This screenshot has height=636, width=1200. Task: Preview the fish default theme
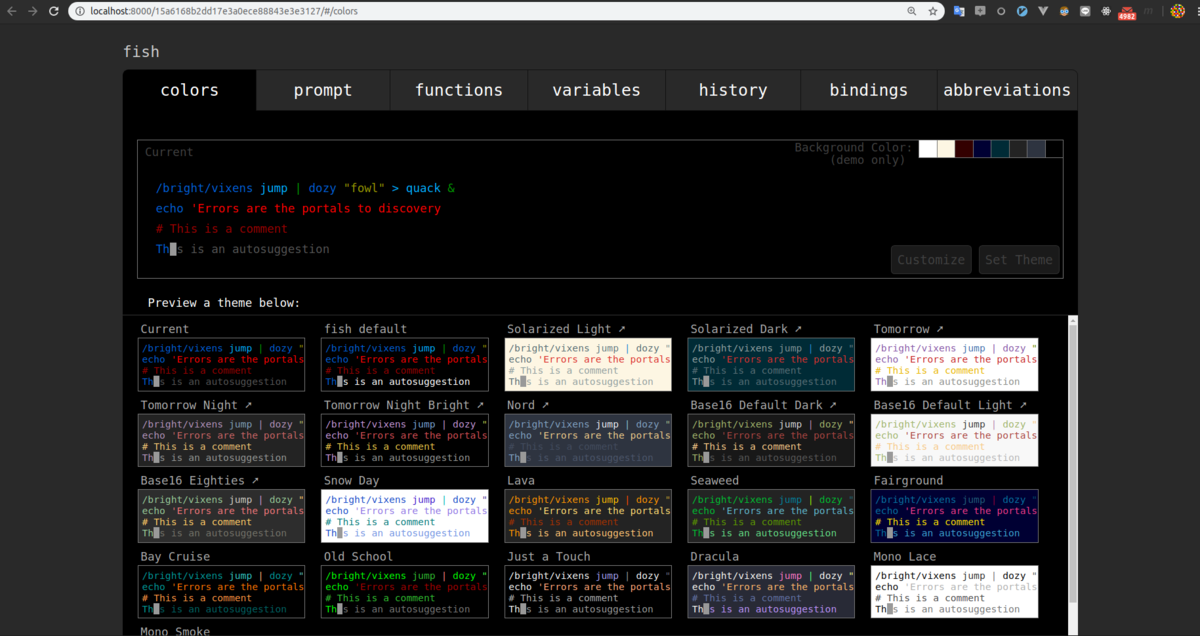404,364
